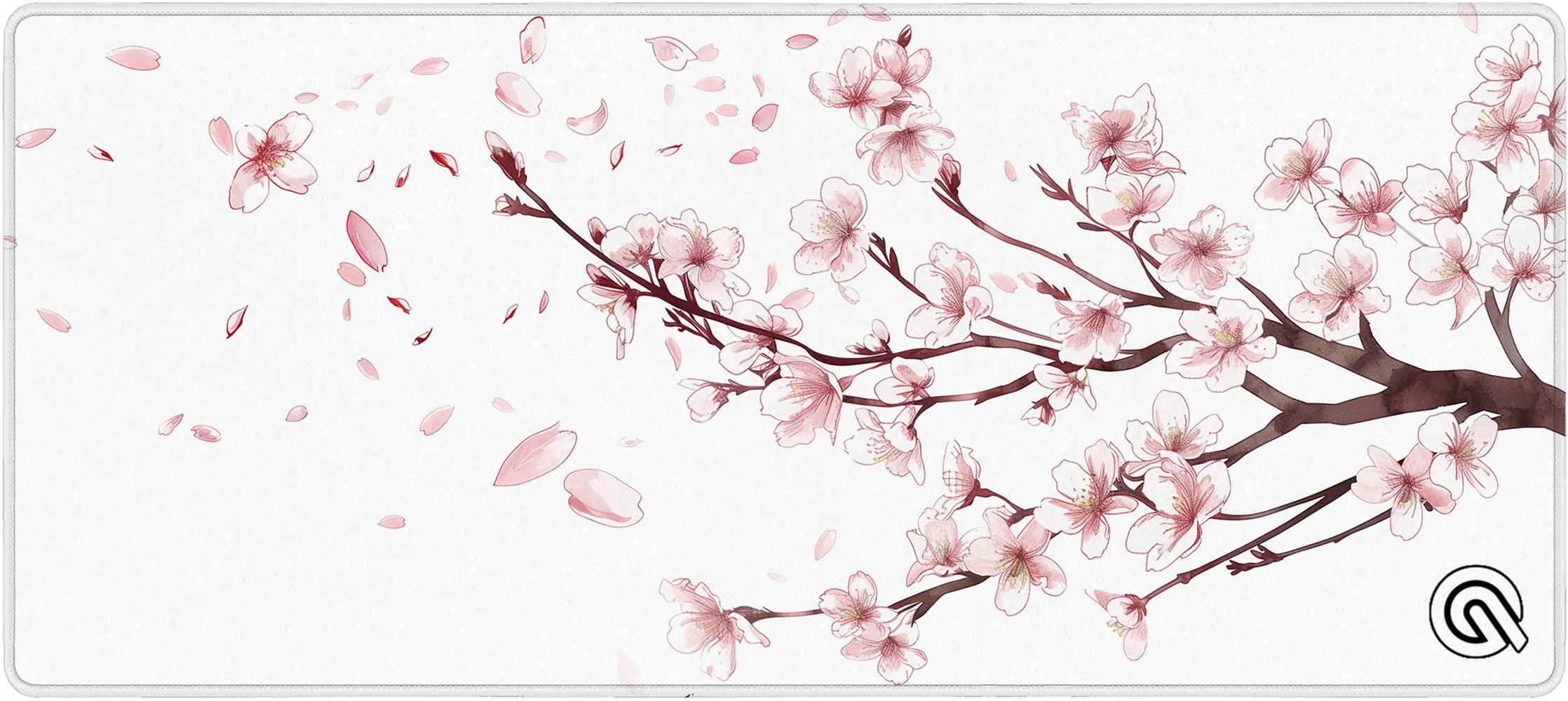Click the dark bud atop the top-center blossoms
1568x701 pixels.
tap(905, 35)
